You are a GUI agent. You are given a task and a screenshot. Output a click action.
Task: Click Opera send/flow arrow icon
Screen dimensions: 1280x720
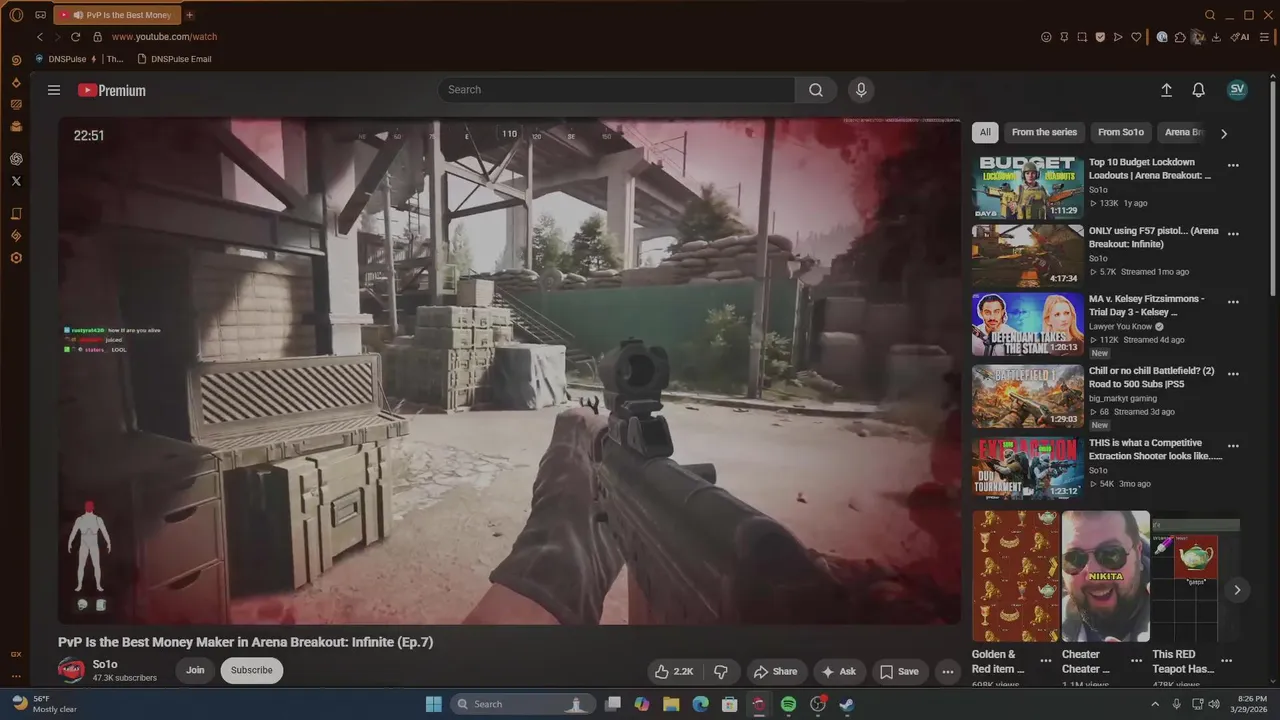[1118, 37]
